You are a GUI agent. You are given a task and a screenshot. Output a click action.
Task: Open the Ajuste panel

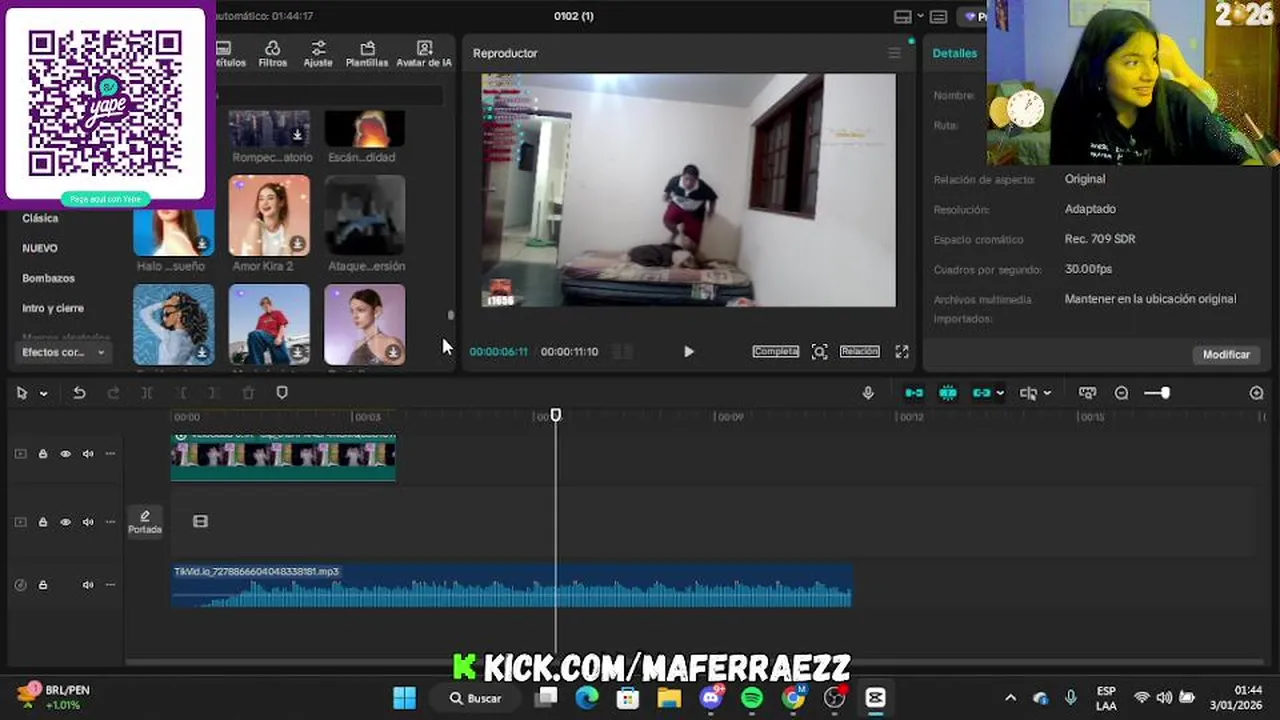[x=318, y=54]
